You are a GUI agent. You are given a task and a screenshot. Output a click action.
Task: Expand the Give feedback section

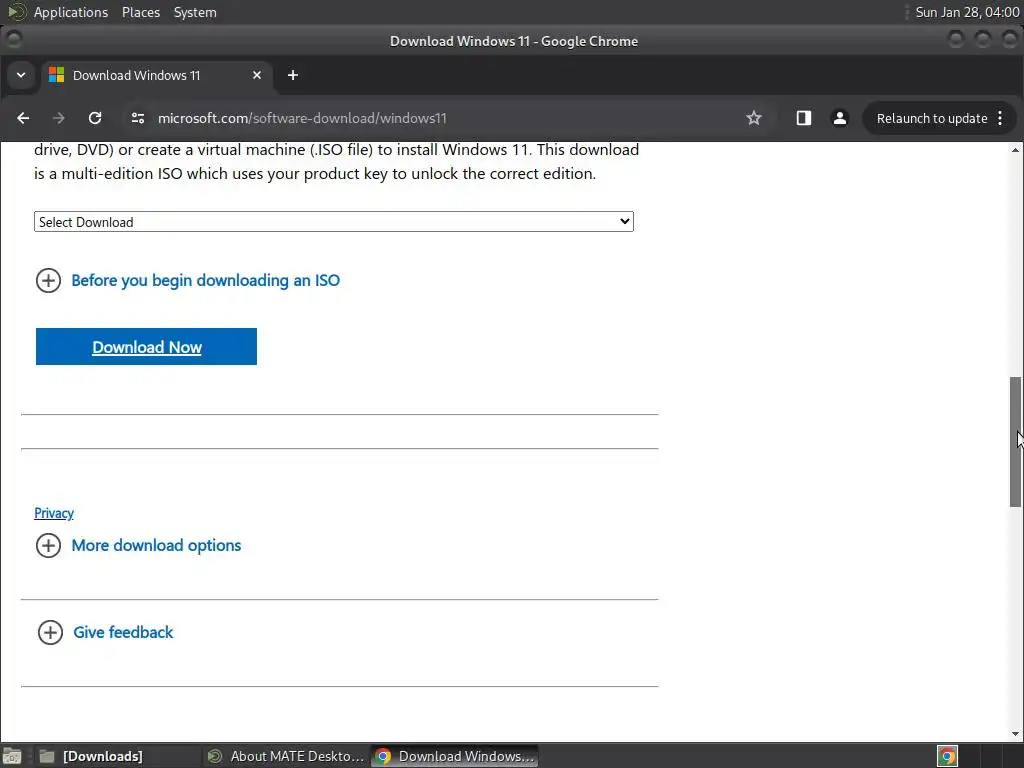(x=106, y=632)
